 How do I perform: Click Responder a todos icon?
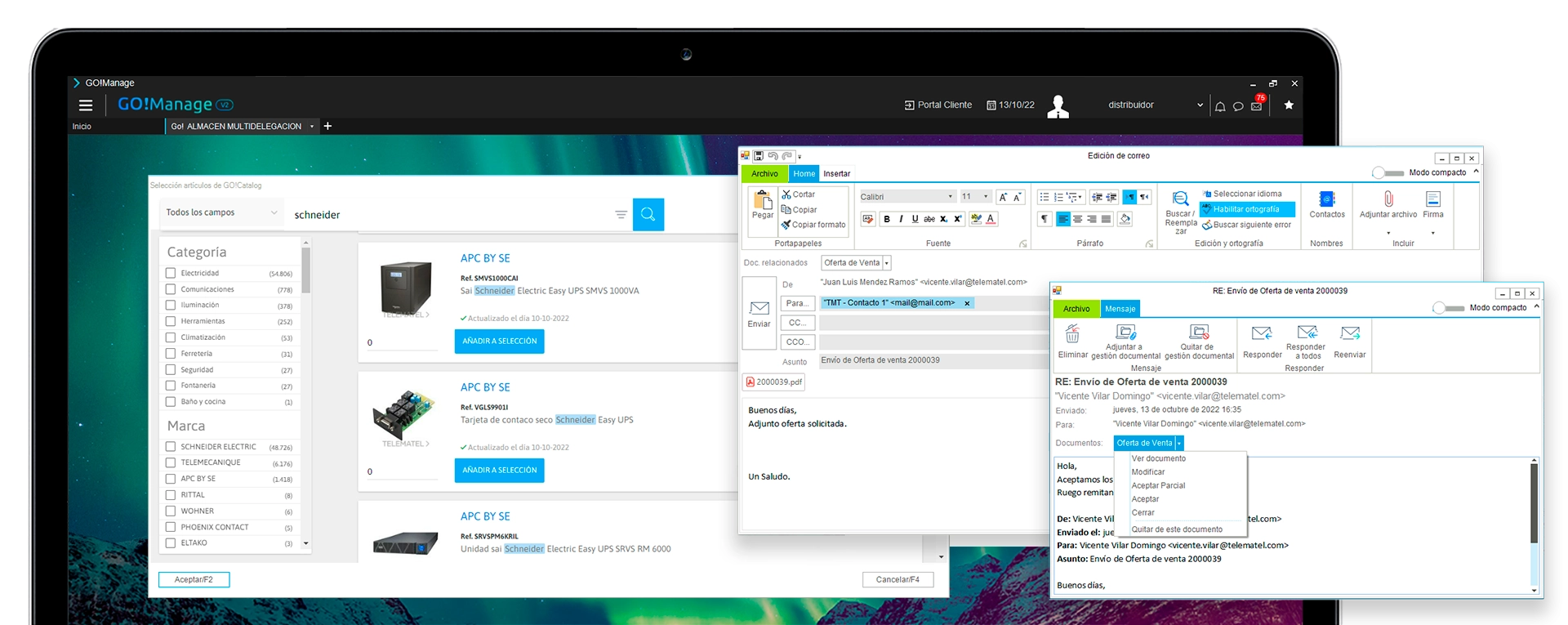click(1307, 342)
